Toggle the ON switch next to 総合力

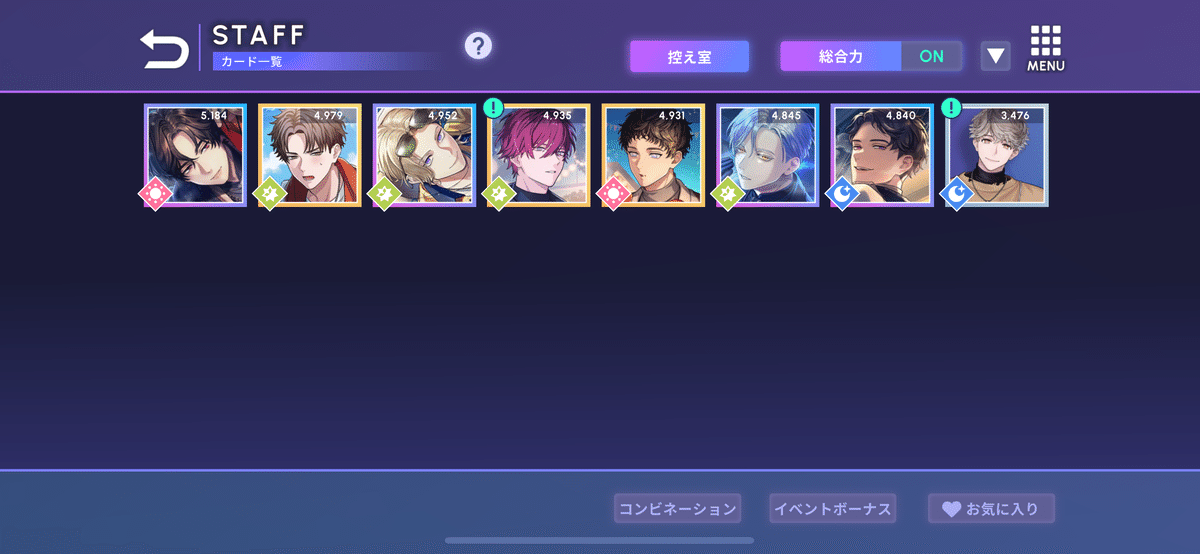pyautogui.click(x=931, y=56)
